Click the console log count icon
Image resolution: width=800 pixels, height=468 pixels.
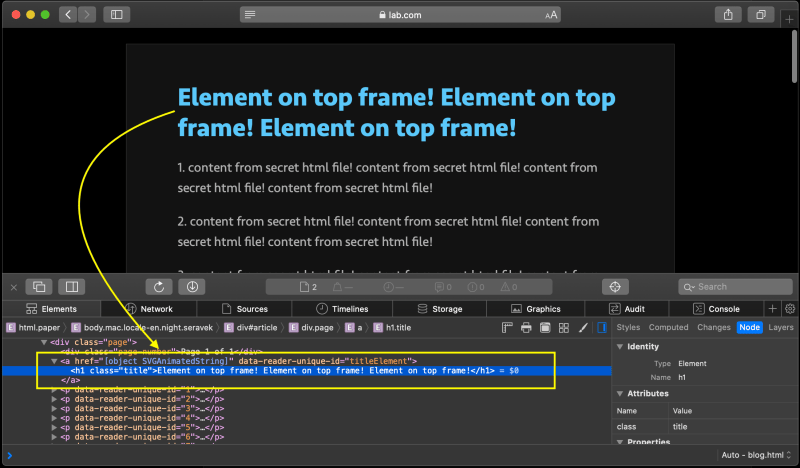(x=443, y=287)
